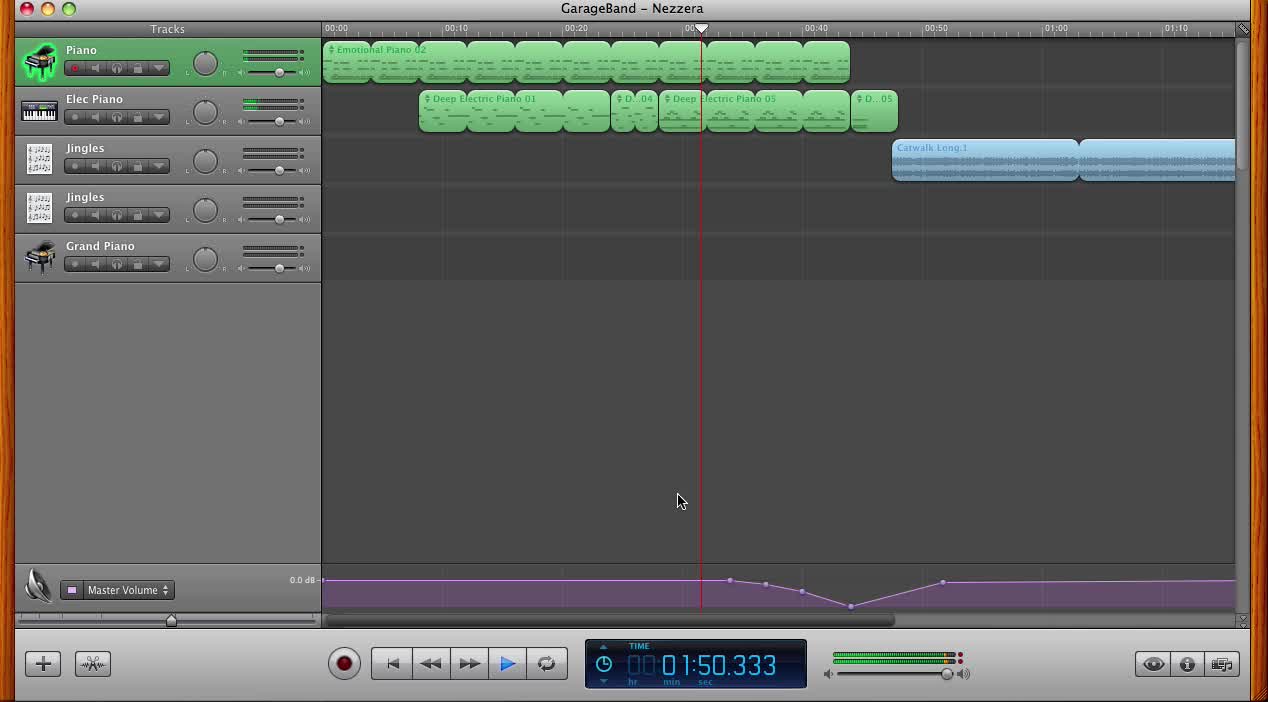
Task: Mute the Elec Piano track
Action: pos(96,118)
